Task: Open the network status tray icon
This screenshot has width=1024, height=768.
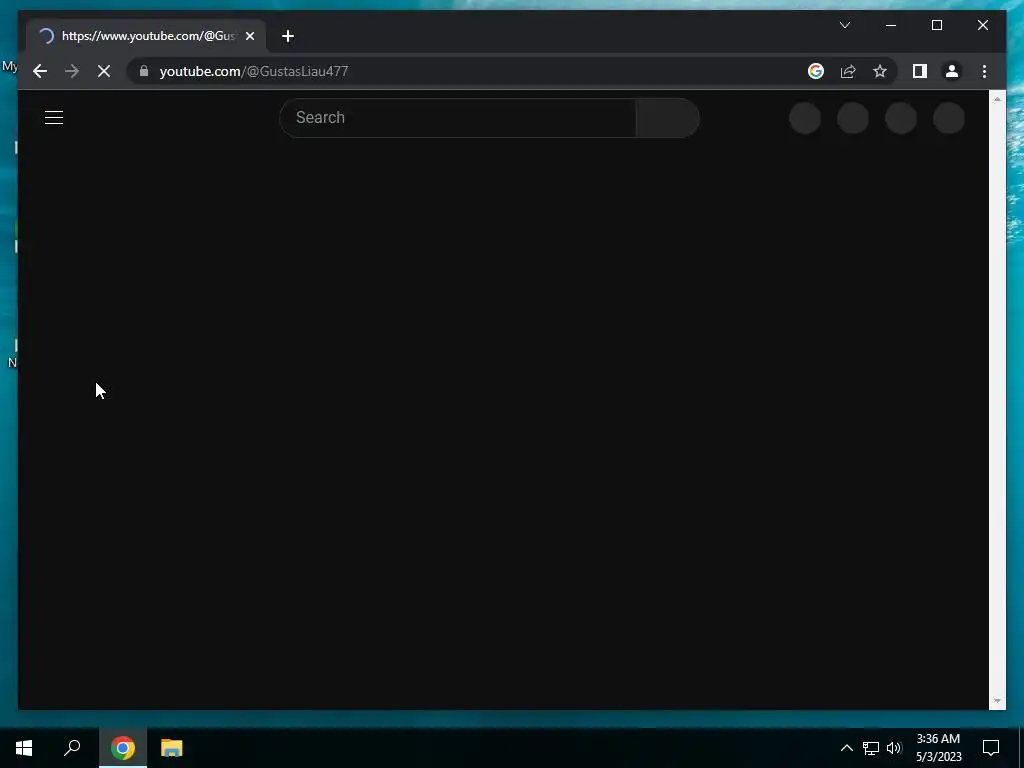Action: coord(871,748)
